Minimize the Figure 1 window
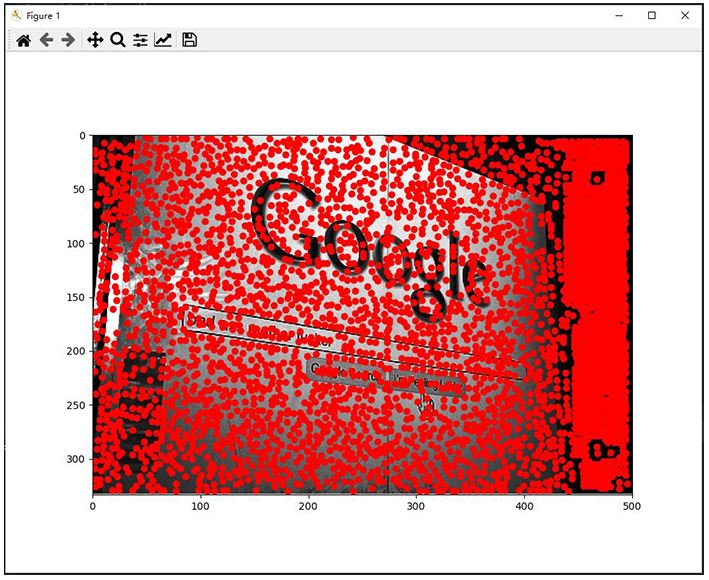The height and width of the screenshot is (580, 709). click(619, 15)
